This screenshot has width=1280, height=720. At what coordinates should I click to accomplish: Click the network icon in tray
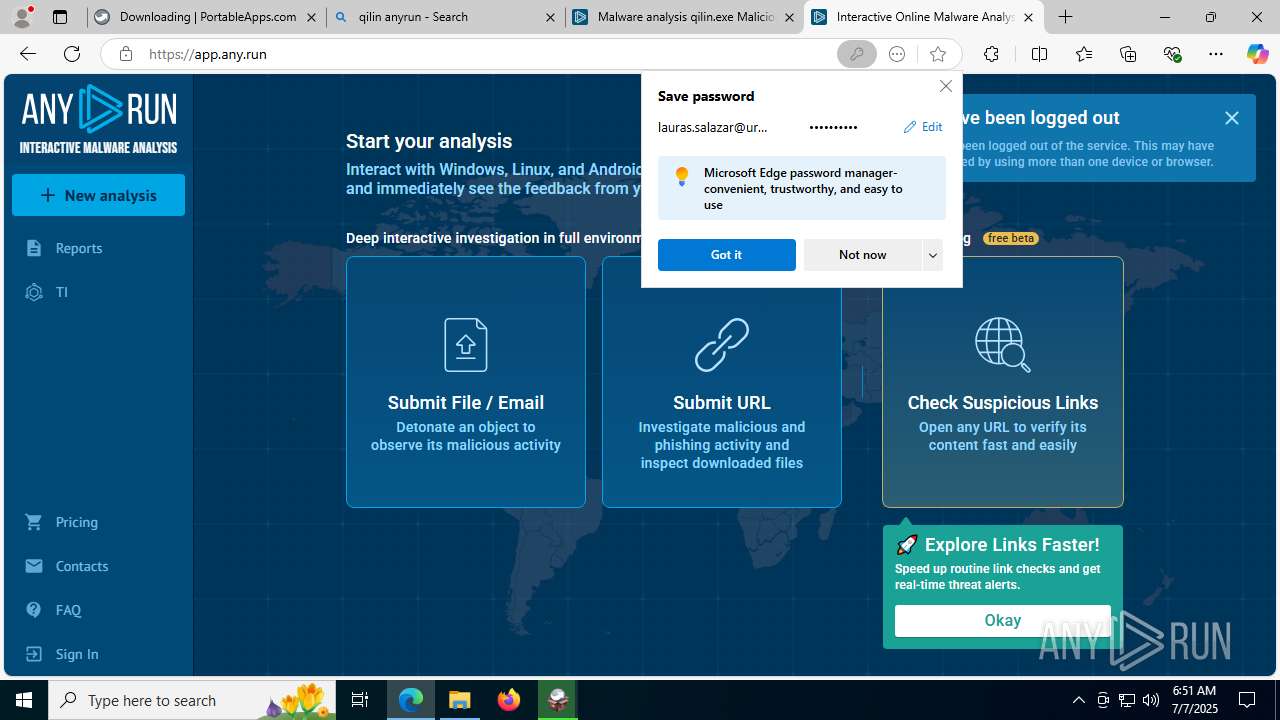tap(1126, 700)
